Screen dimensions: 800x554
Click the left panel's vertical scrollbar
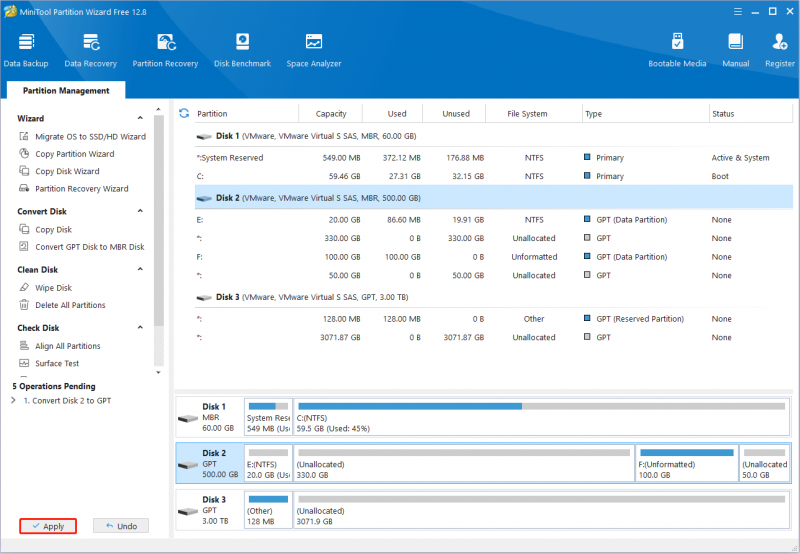(x=159, y=221)
